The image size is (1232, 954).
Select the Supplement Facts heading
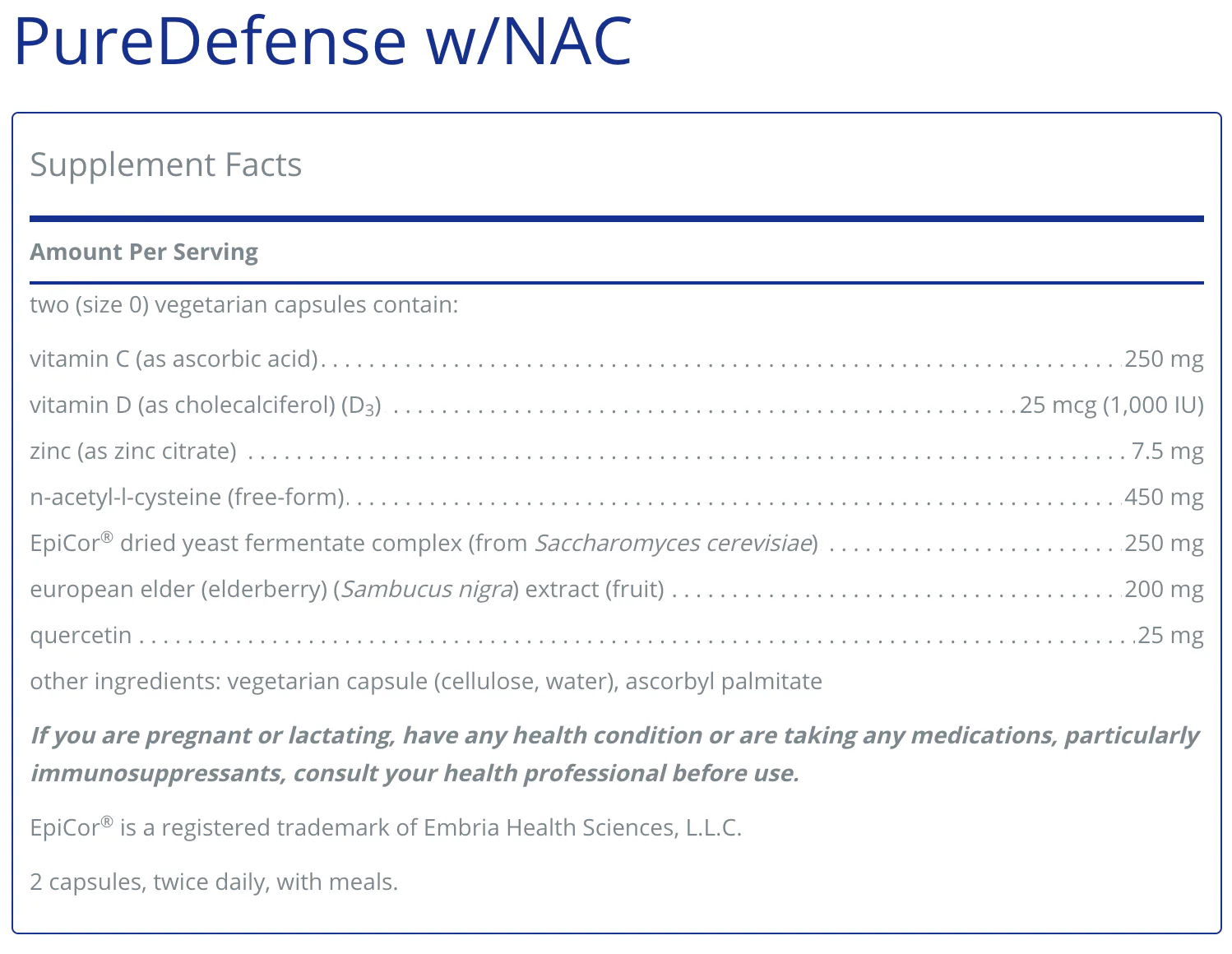[x=166, y=165]
